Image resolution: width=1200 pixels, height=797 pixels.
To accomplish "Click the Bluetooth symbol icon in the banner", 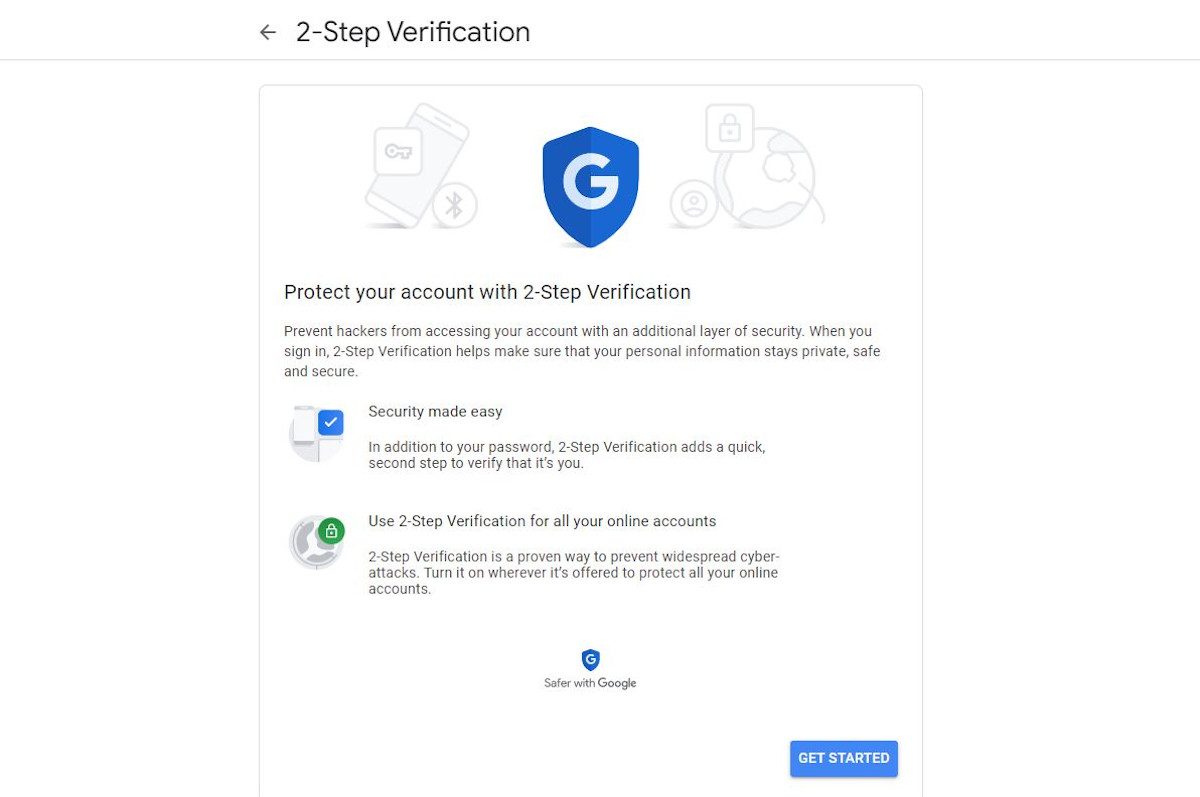I will pyautogui.click(x=454, y=206).
